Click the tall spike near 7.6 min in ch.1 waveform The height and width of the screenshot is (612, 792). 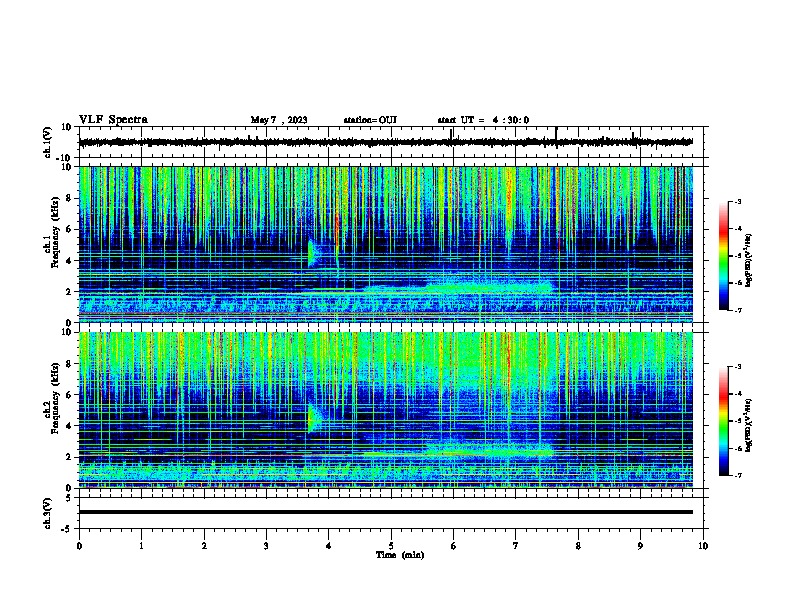(x=556, y=137)
